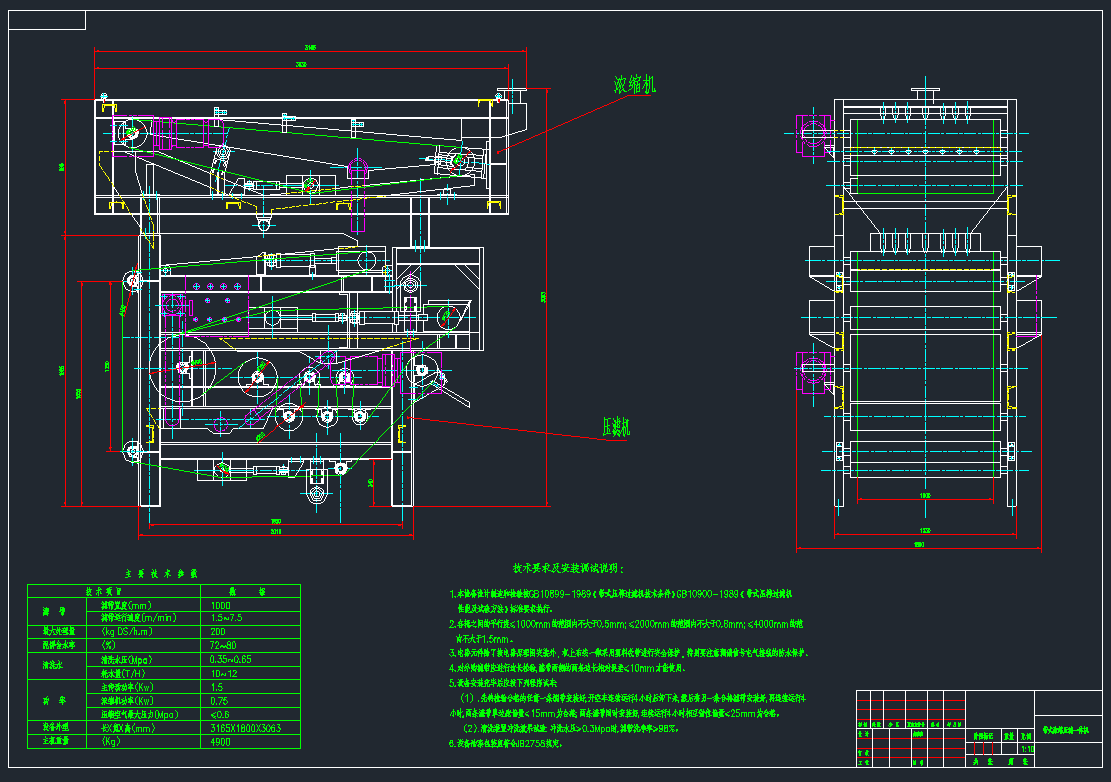Click the 浓缩机 callout label
This screenshot has height=782, width=1111.
coord(634,85)
